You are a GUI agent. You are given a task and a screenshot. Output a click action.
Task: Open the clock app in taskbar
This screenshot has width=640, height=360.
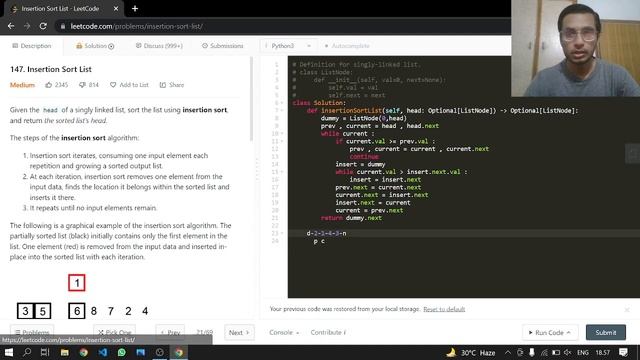tap(160, 352)
